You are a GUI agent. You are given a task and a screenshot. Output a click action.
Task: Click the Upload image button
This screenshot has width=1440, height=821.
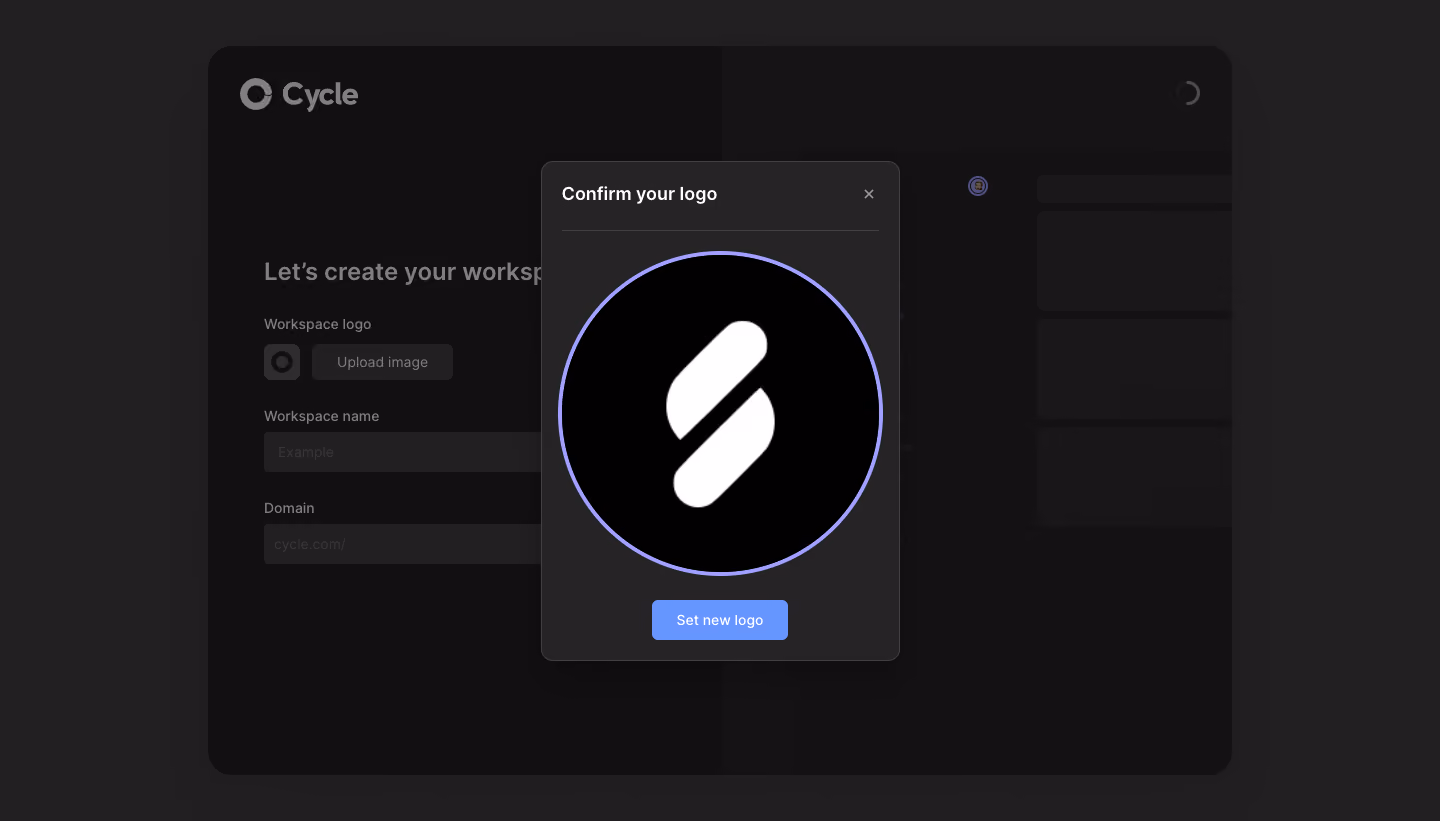pos(382,362)
